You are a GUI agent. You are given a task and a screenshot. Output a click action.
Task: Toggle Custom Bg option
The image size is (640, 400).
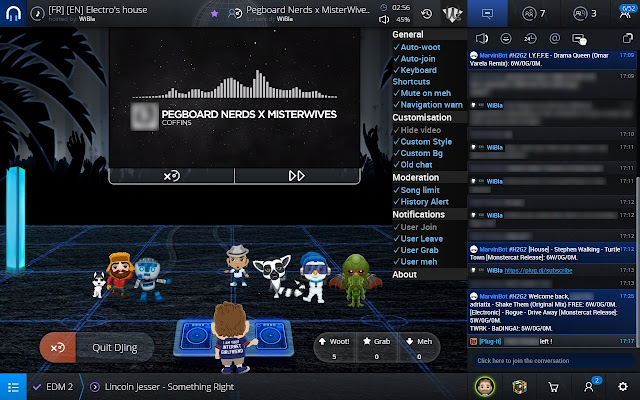pos(418,153)
